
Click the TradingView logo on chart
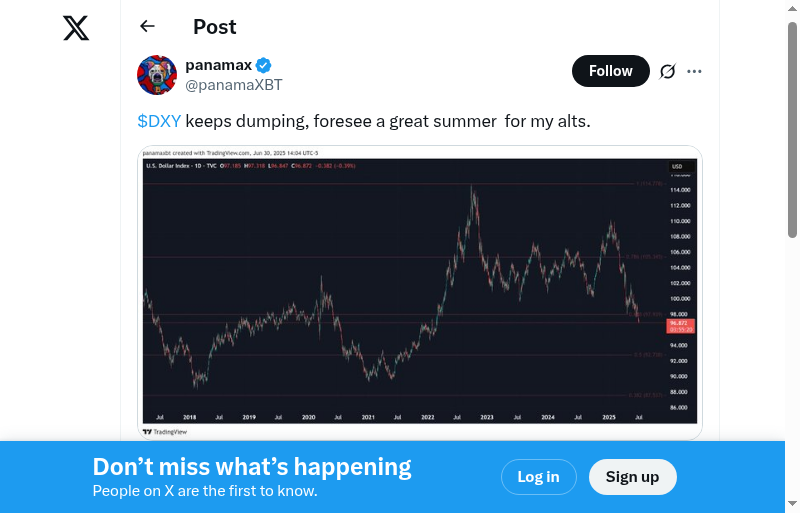[x=165, y=432]
